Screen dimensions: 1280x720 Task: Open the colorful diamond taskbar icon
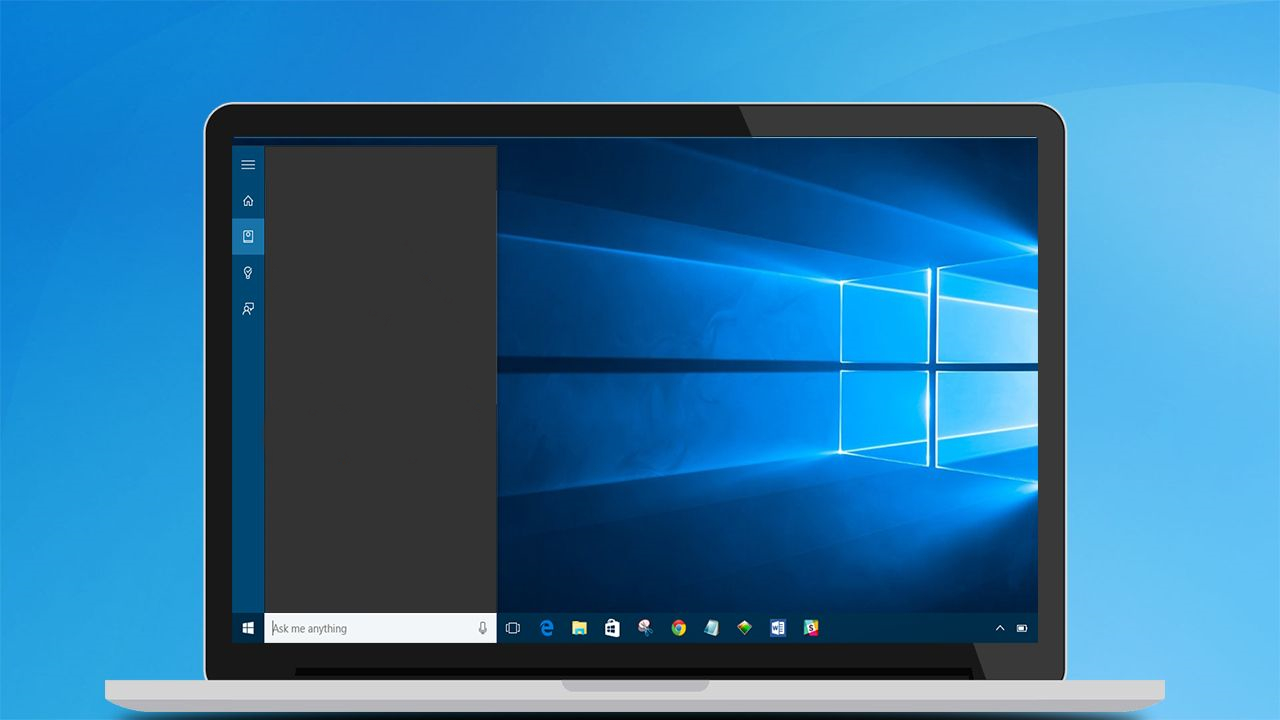click(x=744, y=628)
